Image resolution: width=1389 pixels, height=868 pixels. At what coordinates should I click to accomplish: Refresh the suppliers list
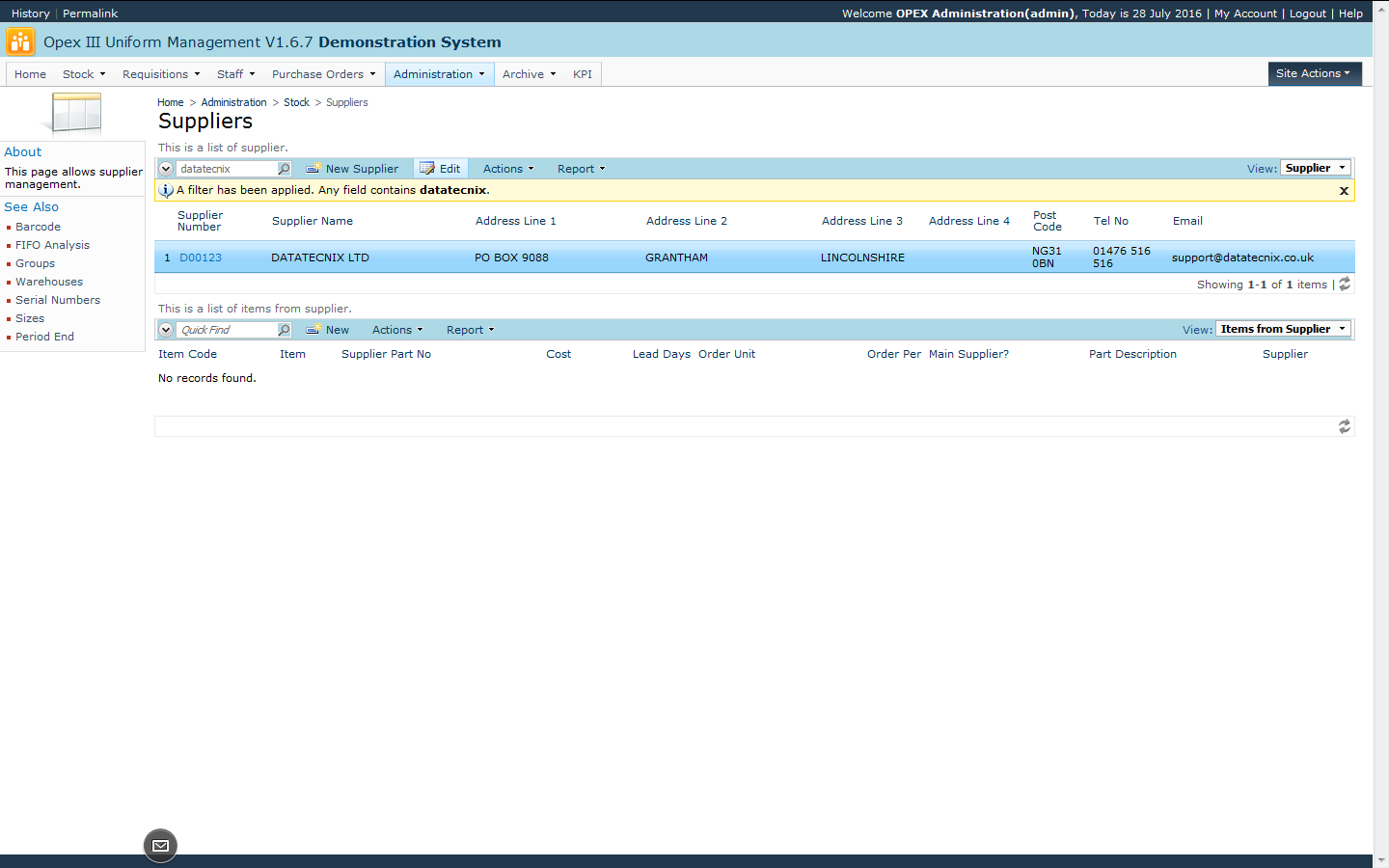click(x=1345, y=284)
